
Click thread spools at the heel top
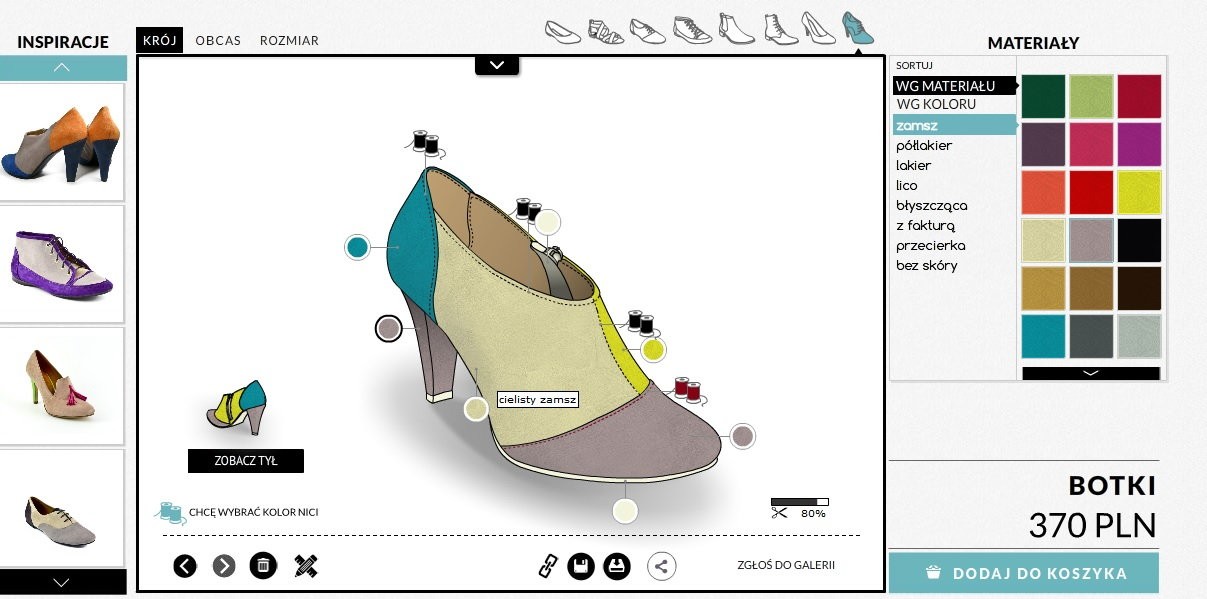click(x=426, y=142)
